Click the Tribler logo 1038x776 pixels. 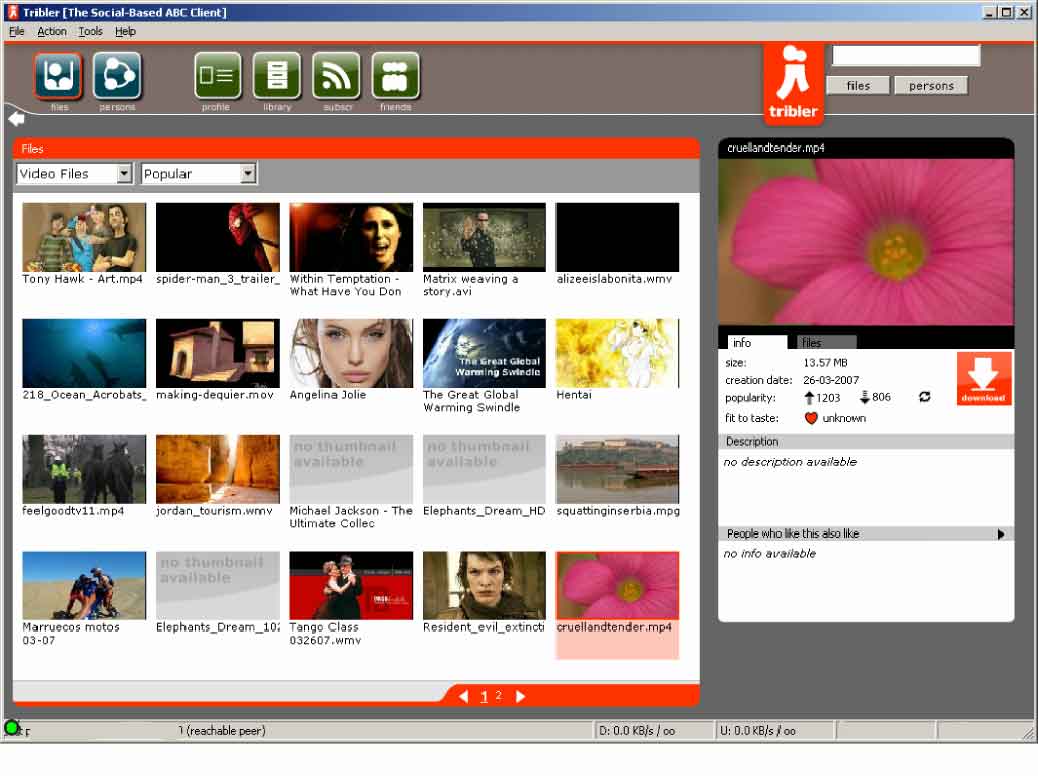tap(793, 84)
